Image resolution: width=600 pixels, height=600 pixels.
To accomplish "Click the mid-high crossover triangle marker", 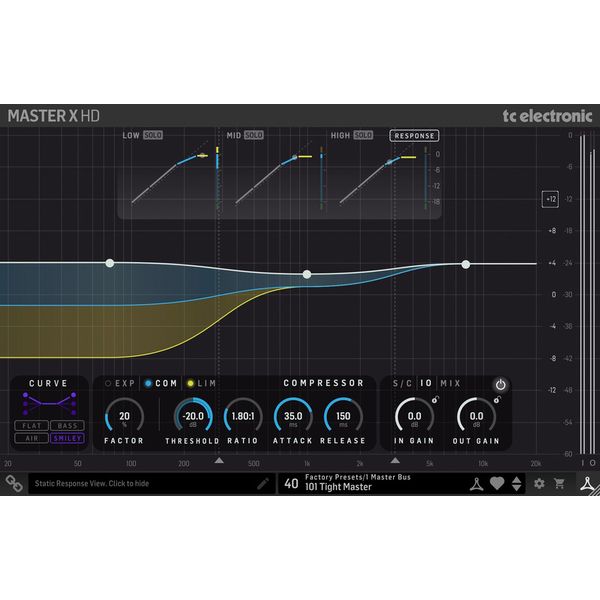I will [x=395, y=460].
